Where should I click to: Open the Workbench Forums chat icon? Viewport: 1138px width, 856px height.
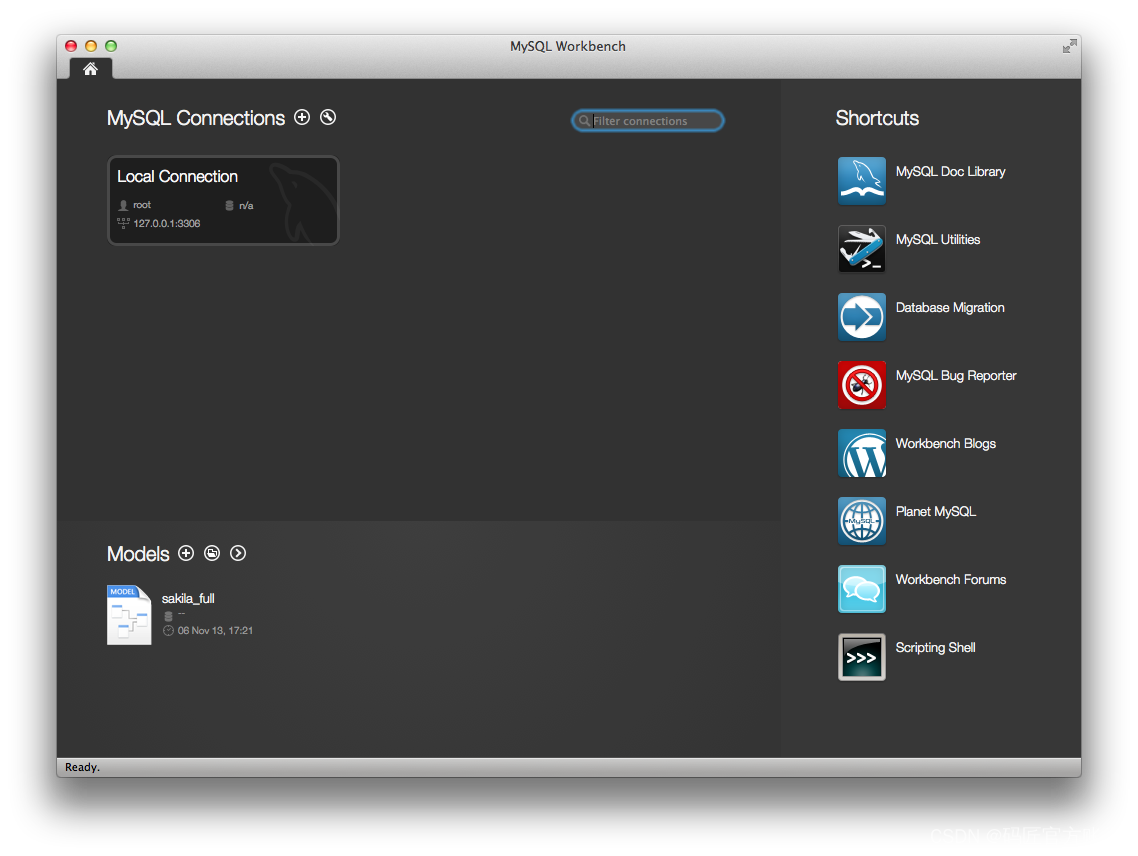pyautogui.click(x=861, y=589)
